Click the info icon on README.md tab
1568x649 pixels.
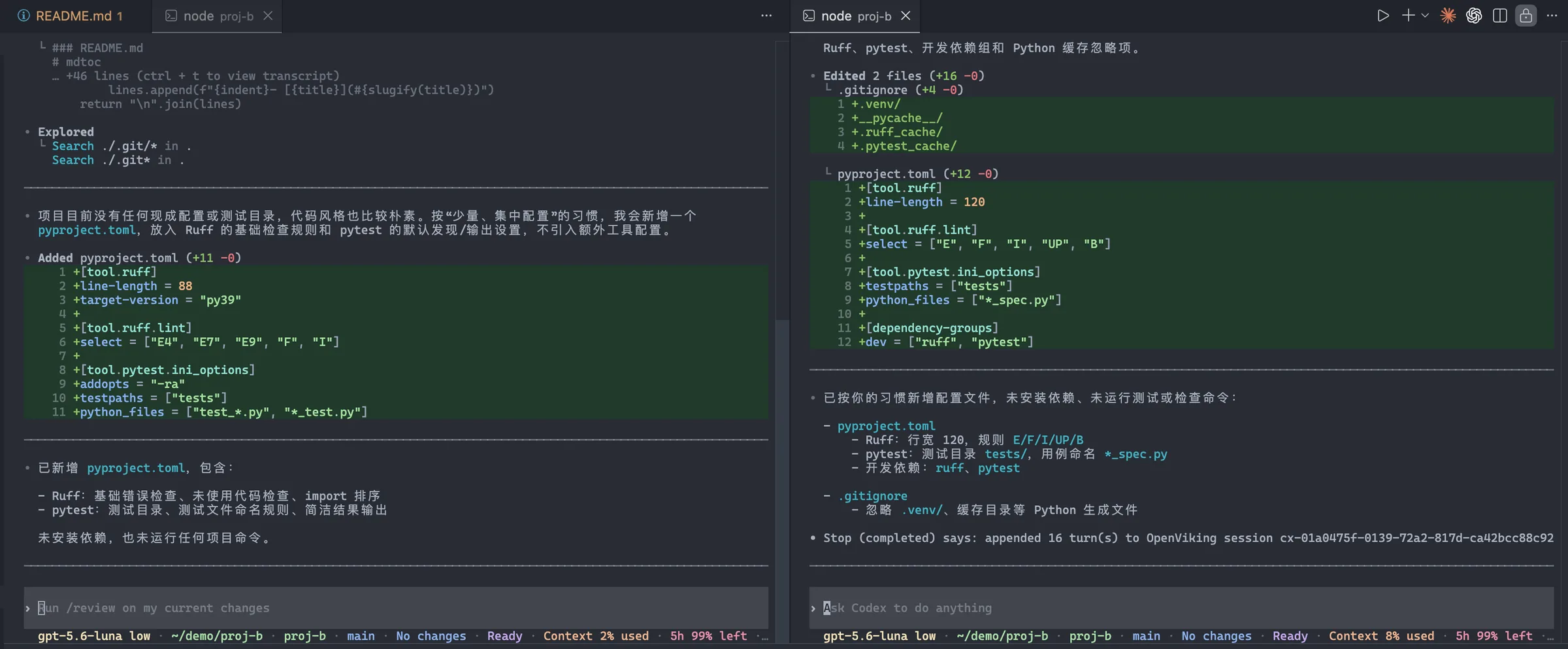tap(24, 16)
